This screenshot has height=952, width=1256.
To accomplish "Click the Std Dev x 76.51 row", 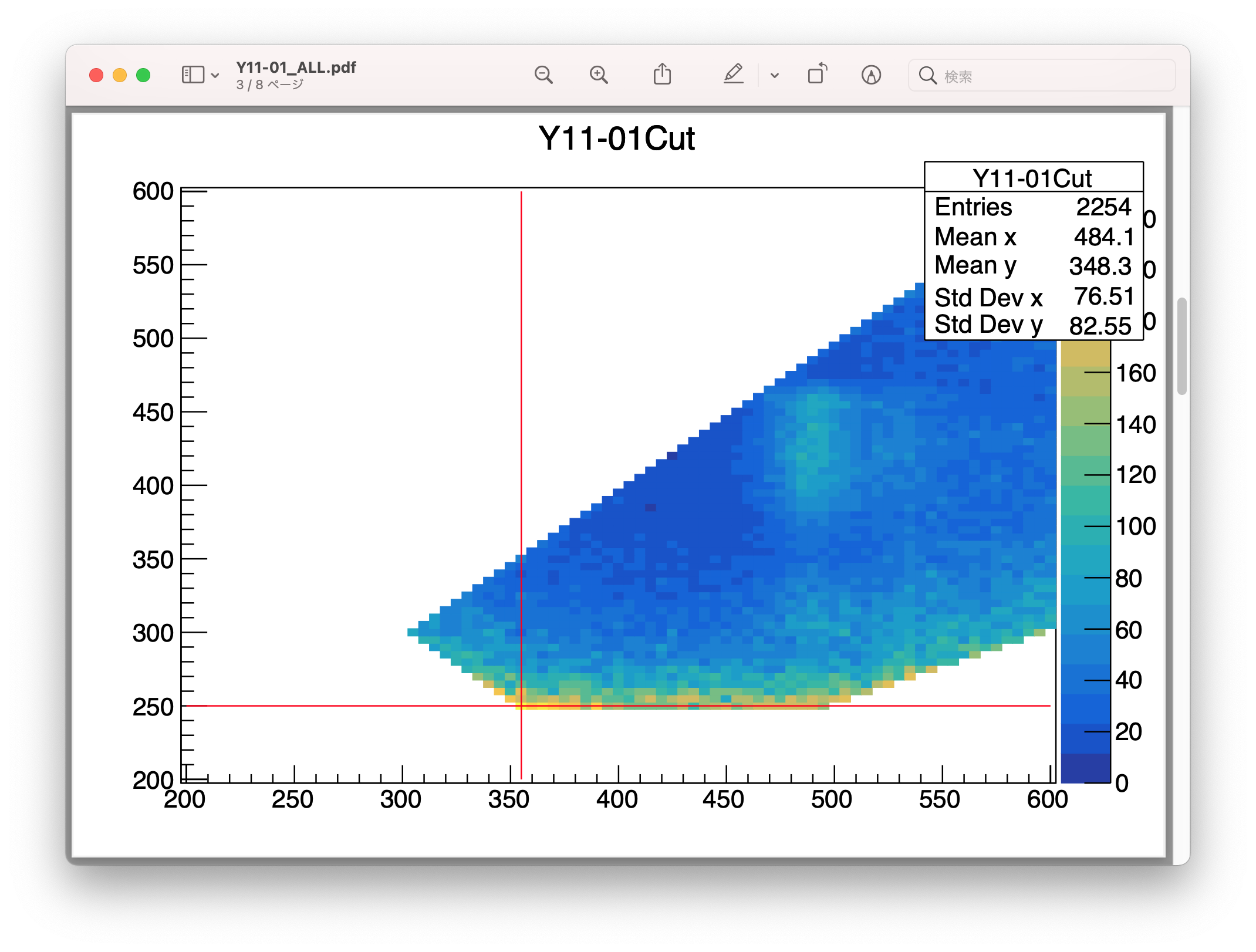I will pos(1033,296).
